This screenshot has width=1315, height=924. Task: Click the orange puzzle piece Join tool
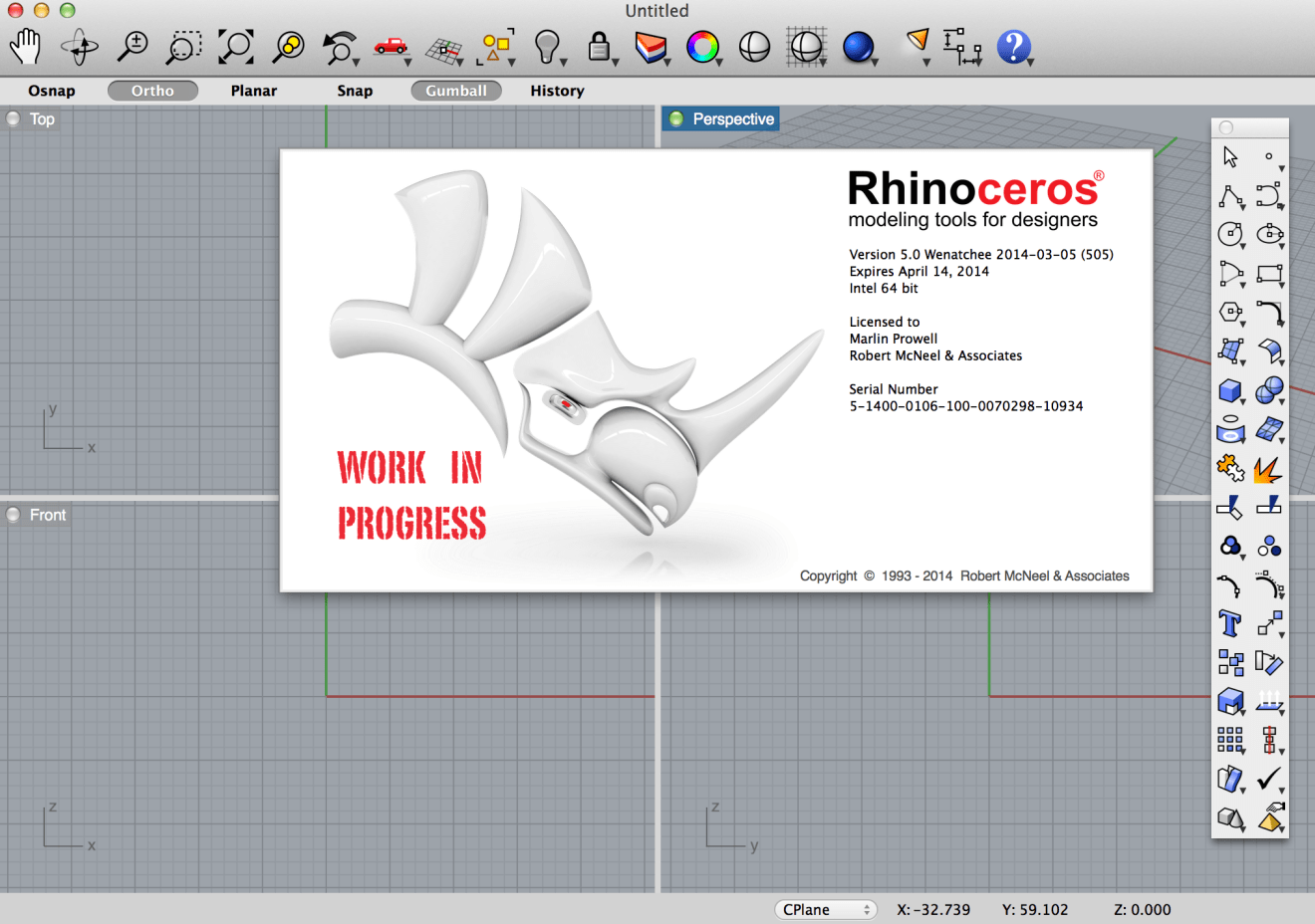tap(1231, 468)
